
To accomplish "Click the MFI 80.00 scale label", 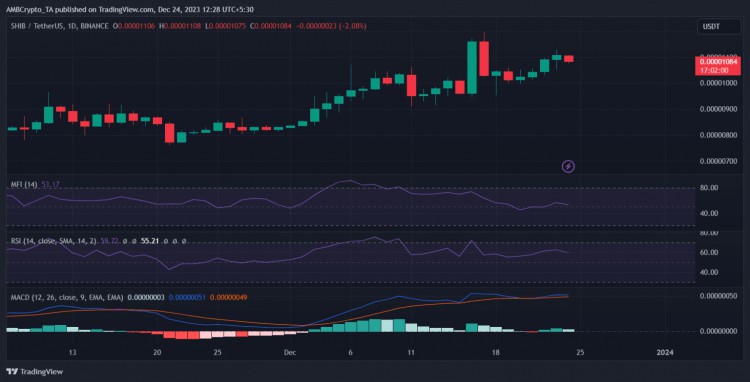I will (709, 188).
